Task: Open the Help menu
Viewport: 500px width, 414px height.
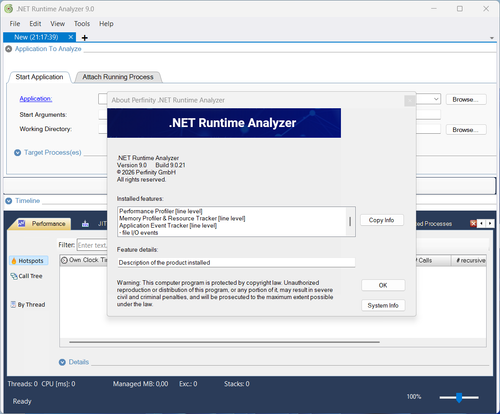Action: [106, 24]
